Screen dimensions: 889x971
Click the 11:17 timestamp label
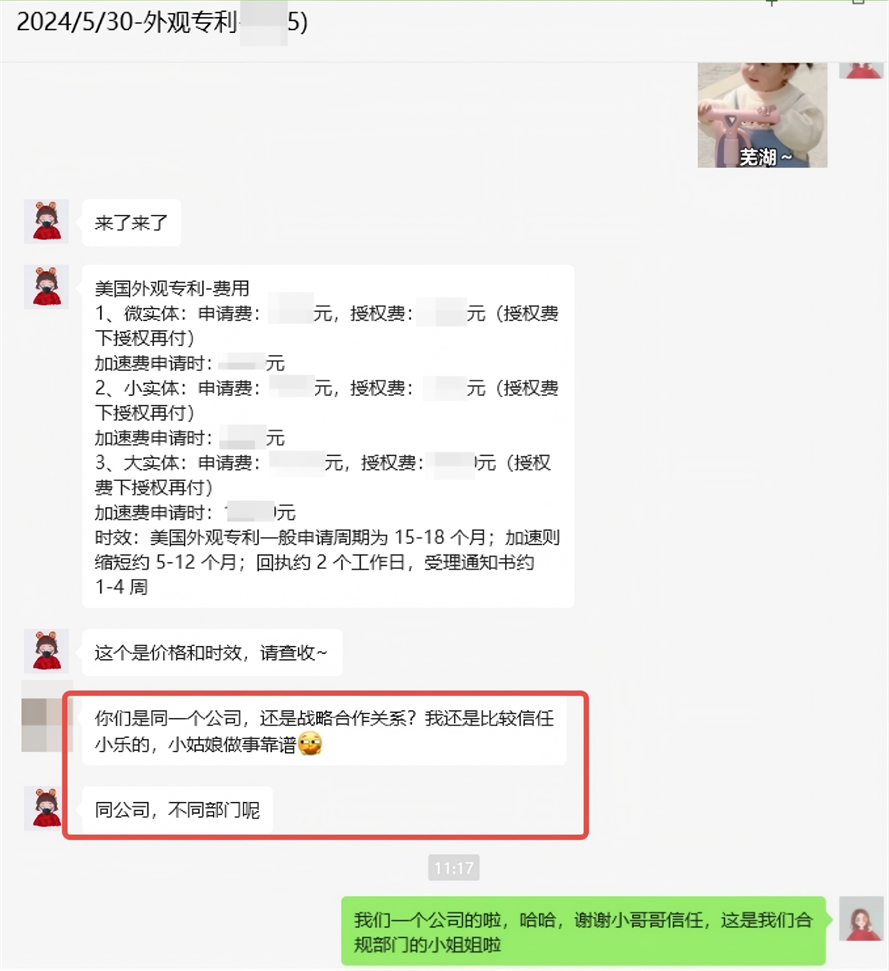tap(454, 868)
